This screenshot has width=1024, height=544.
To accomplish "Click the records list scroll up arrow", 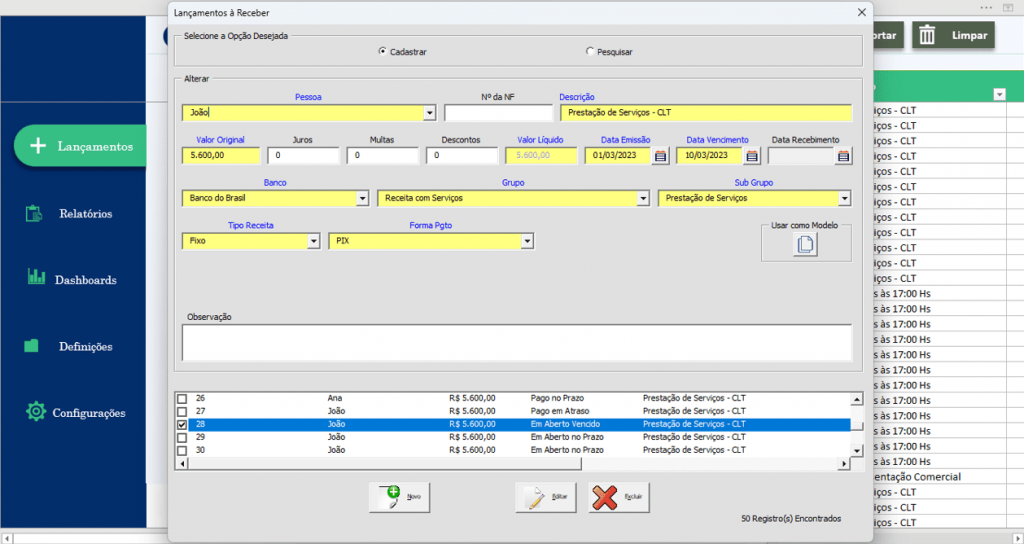I will pos(856,399).
